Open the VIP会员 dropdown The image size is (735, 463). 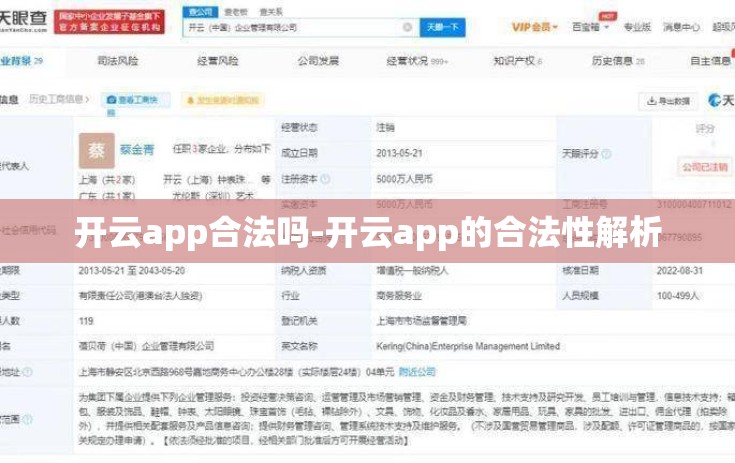click(534, 27)
